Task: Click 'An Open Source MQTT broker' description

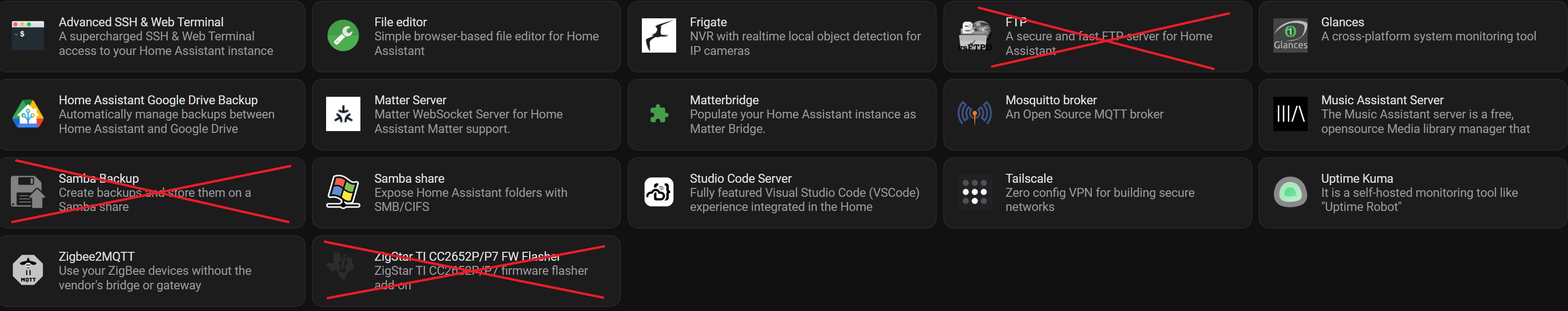Action: [1084, 114]
